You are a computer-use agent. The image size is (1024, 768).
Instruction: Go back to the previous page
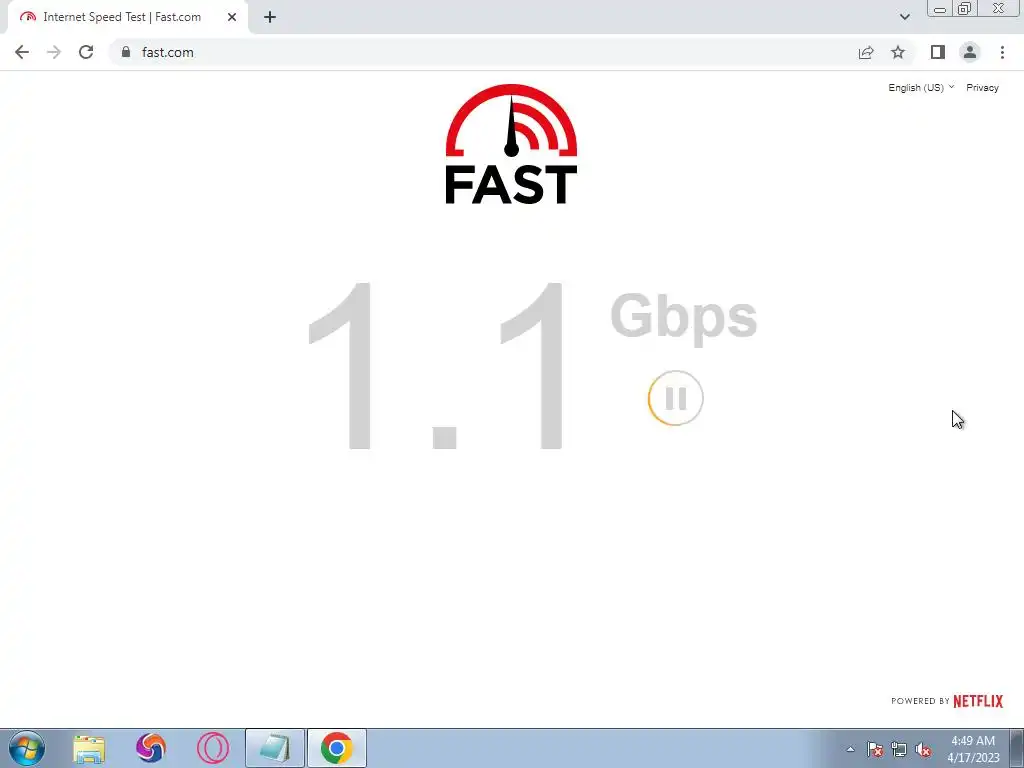22,52
